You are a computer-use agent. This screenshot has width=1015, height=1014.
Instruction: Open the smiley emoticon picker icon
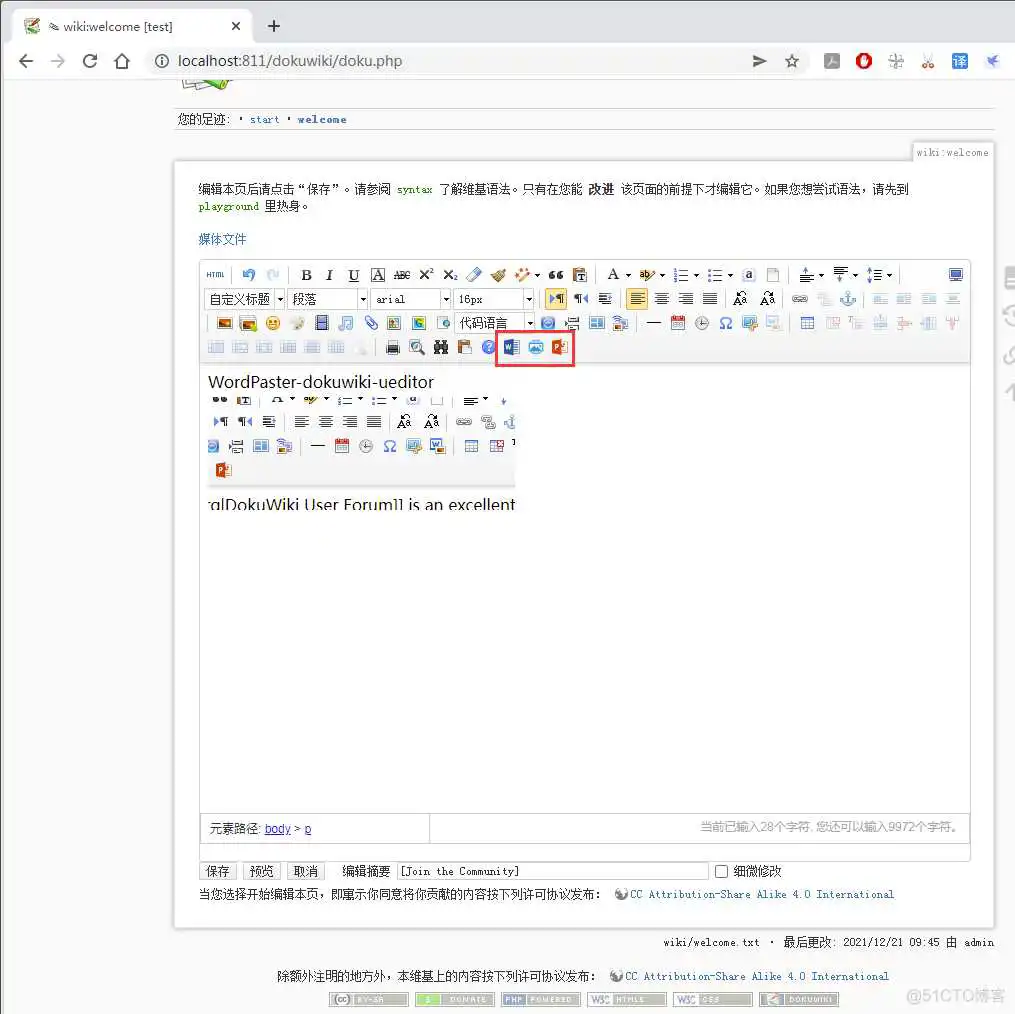click(x=271, y=322)
